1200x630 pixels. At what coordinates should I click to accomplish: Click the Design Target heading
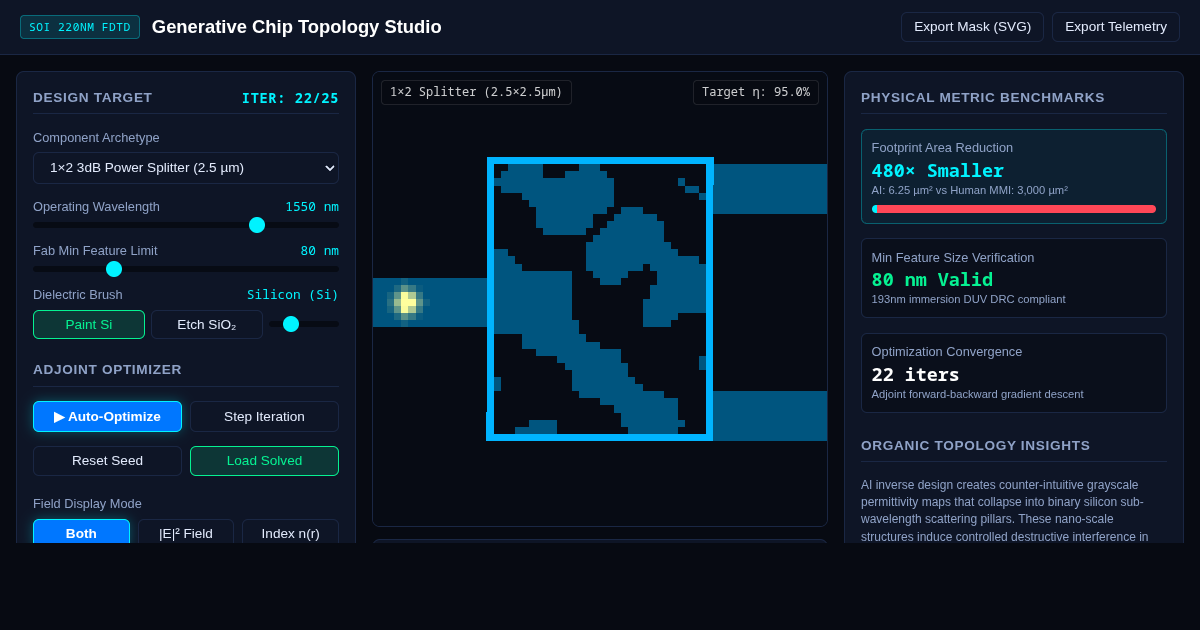coord(93,98)
